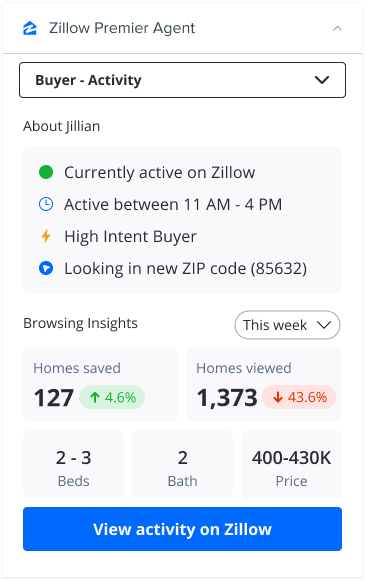Click the green active status dot

tap(46, 172)
